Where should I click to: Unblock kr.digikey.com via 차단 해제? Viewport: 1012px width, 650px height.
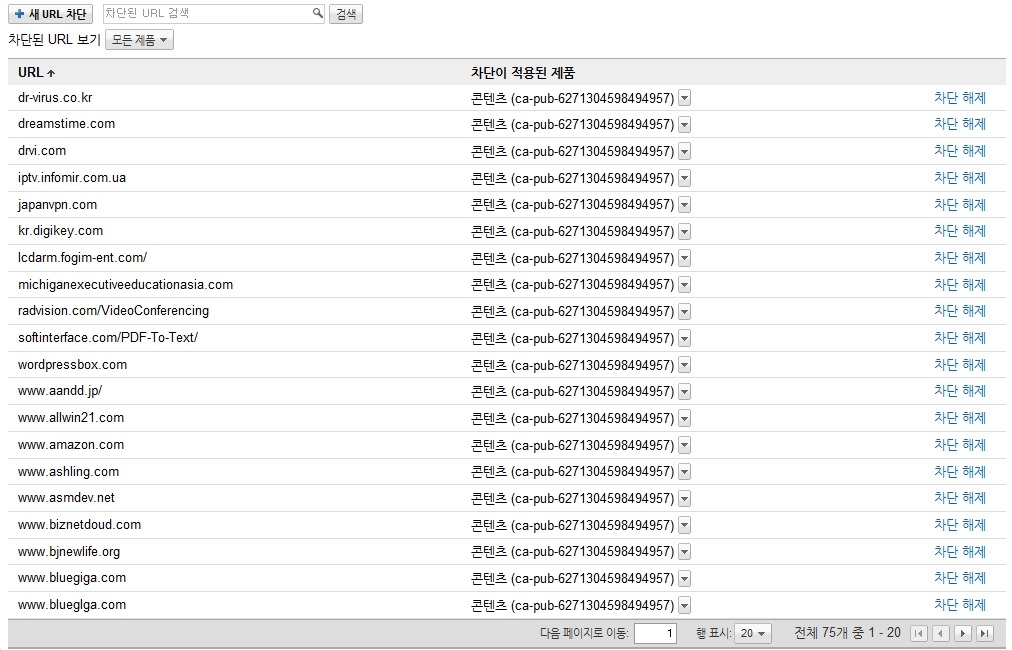click(x=959, y=231)
